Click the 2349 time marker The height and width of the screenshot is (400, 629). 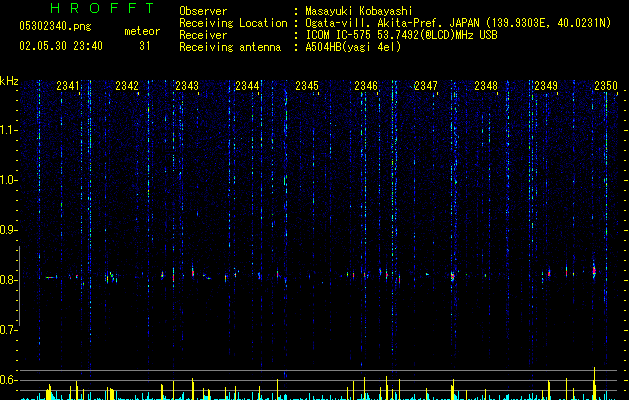tap(546, 85)
